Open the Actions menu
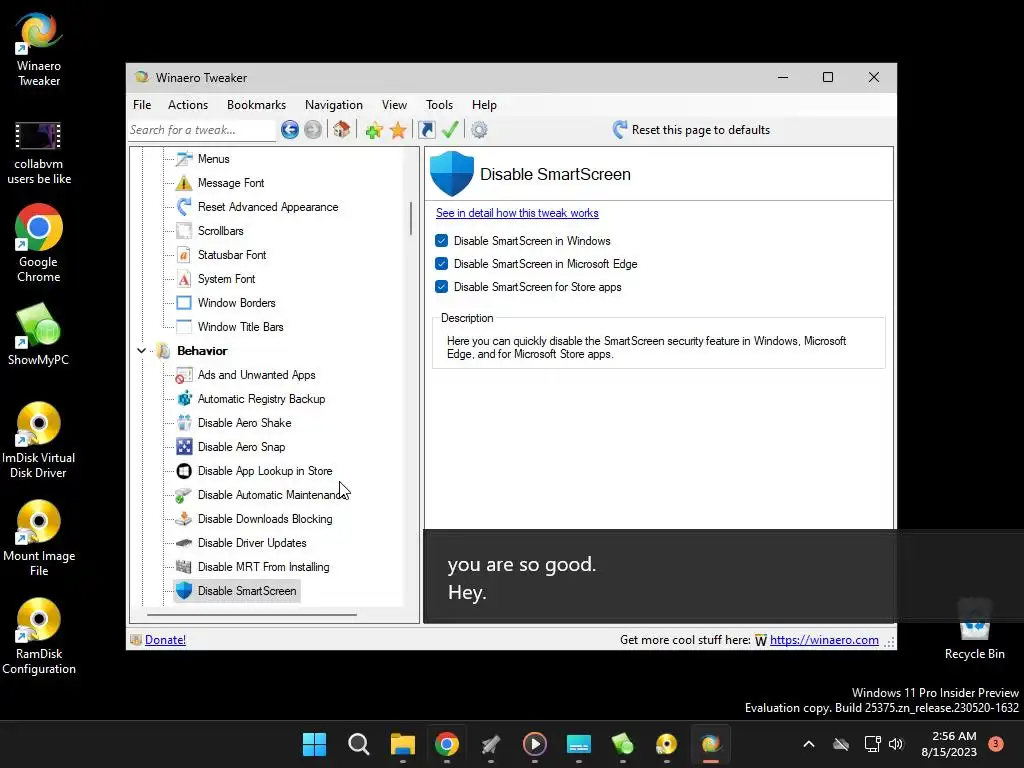The image size is (1024, 768). coord(188,105)
